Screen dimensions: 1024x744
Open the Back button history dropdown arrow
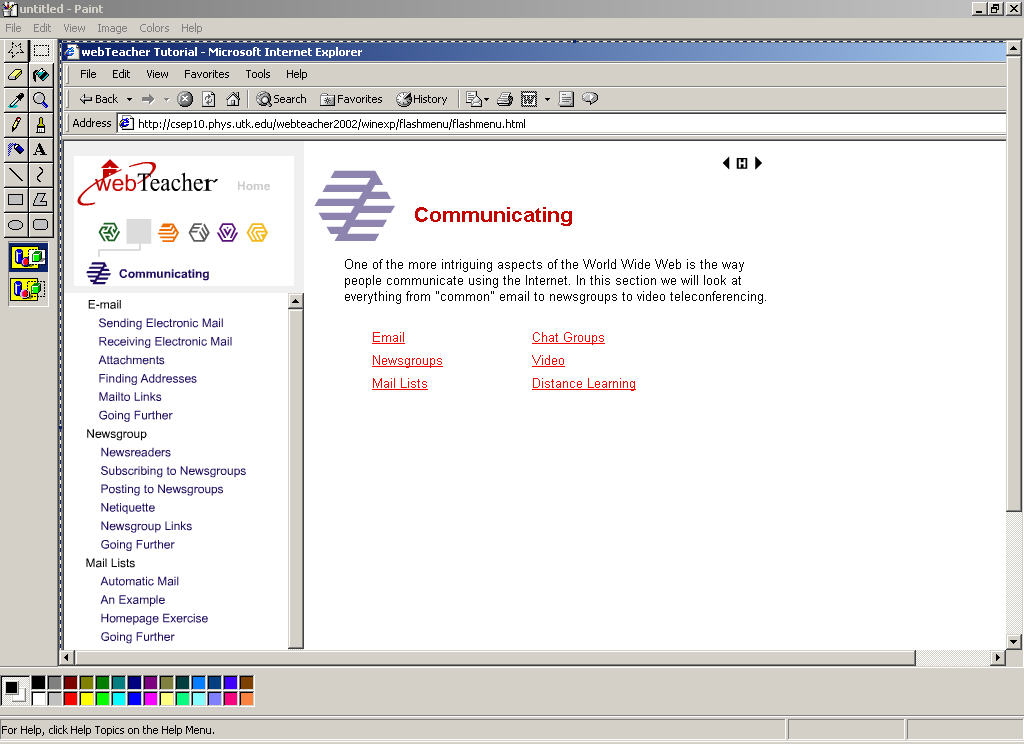pos(129,100)
